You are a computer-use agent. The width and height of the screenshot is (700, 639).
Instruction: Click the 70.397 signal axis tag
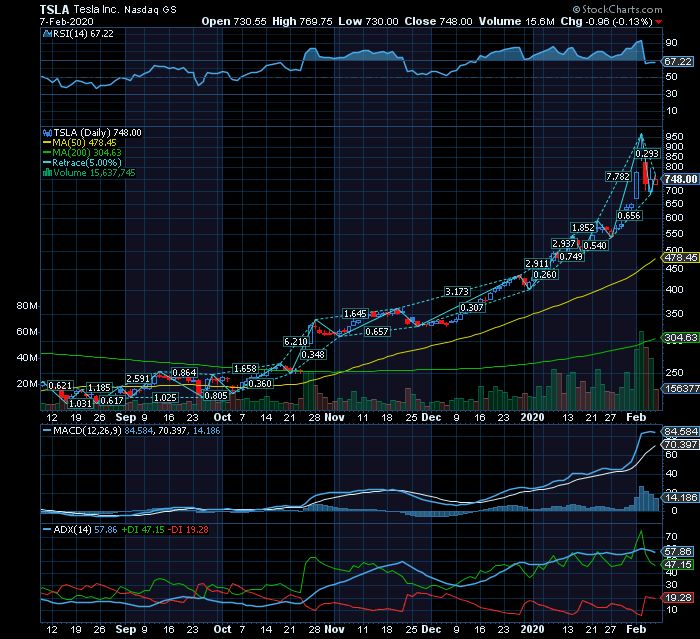(x=680, y=445)
